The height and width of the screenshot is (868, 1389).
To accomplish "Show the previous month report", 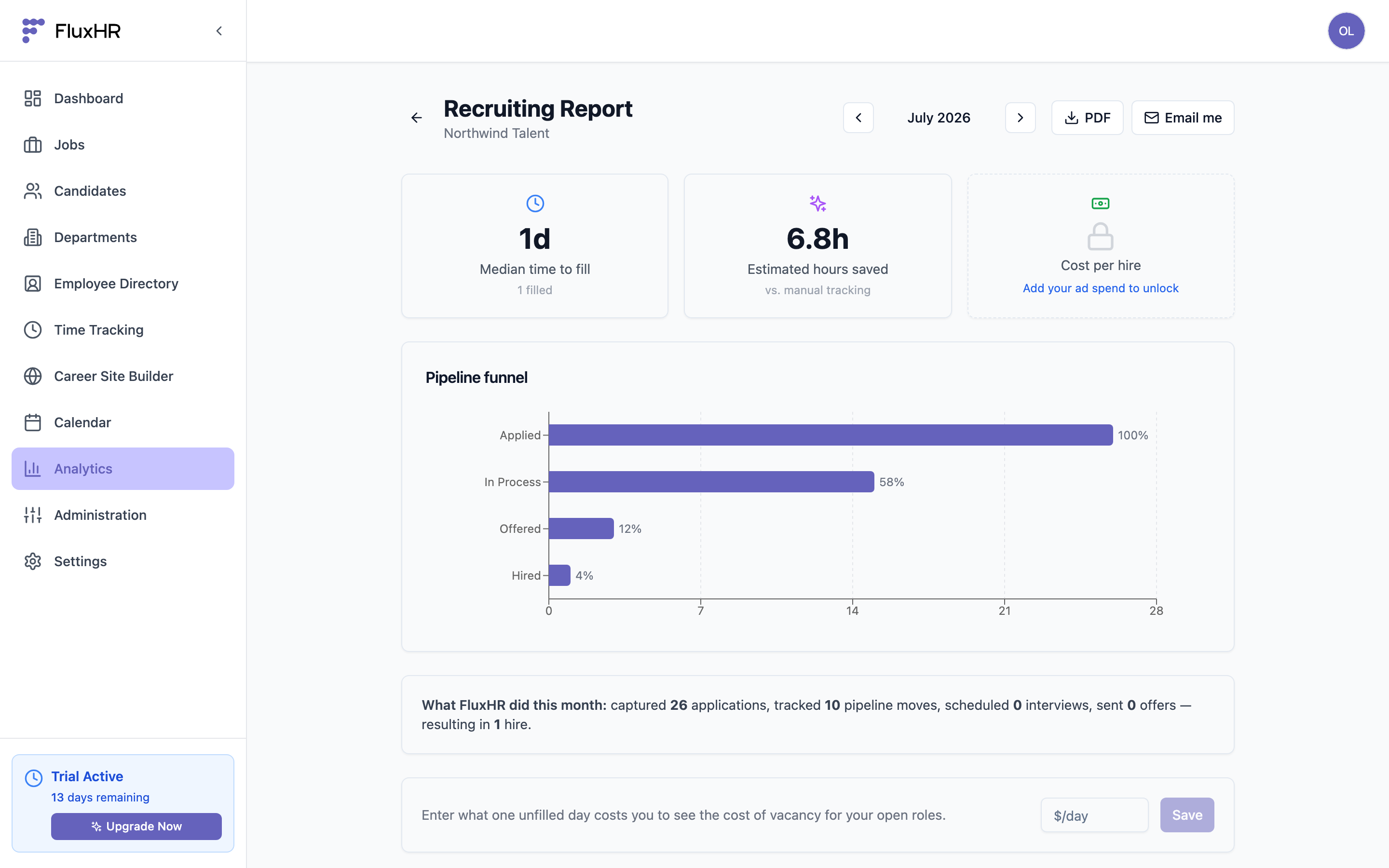I will tap(858, 118).
